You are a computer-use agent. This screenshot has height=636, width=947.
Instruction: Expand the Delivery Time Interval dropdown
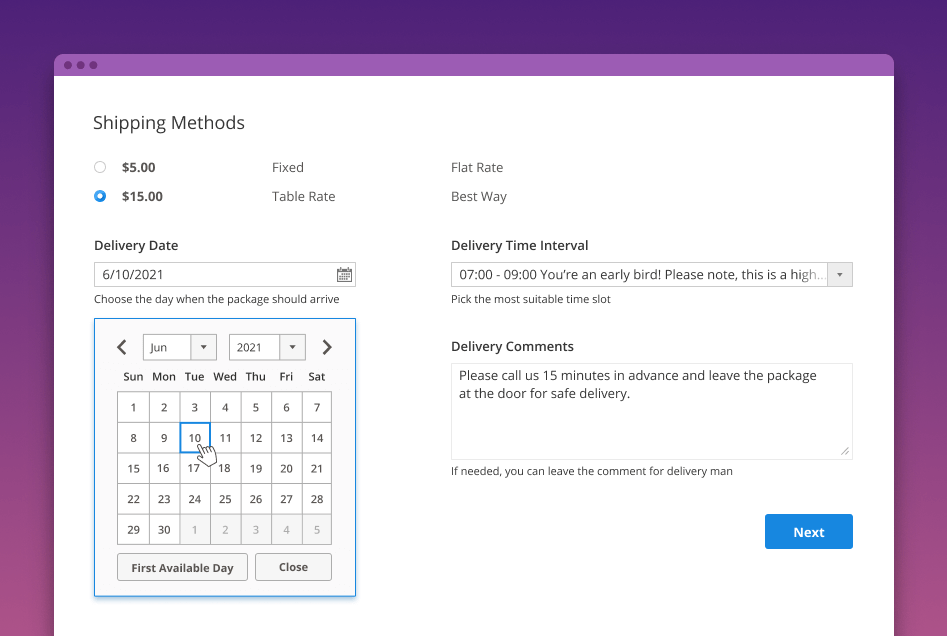[x=840, y=275]
